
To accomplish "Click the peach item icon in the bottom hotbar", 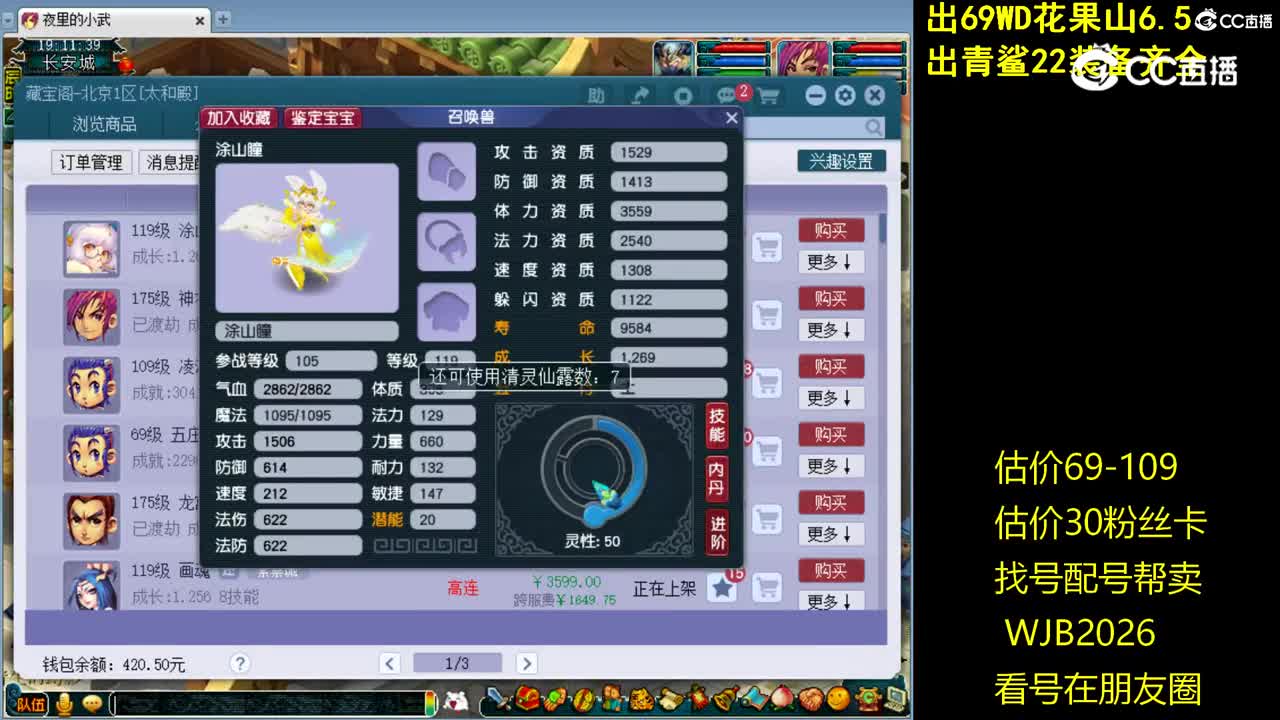I will coord(781,700).
